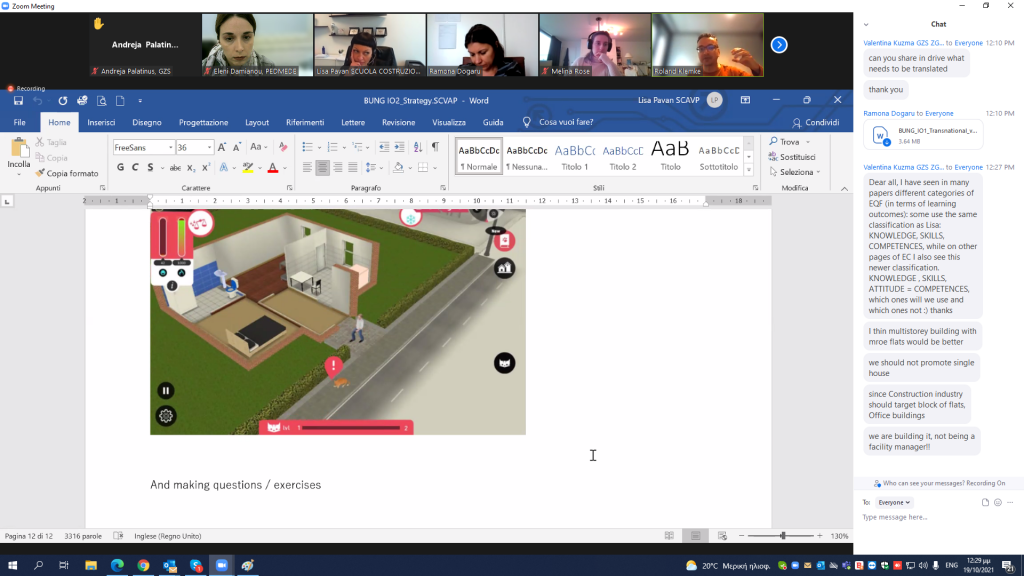Screen dimensions: 1024x576
Task: Show paragraph marks with pilcrow icon
Action: click(x=435, y=147)
